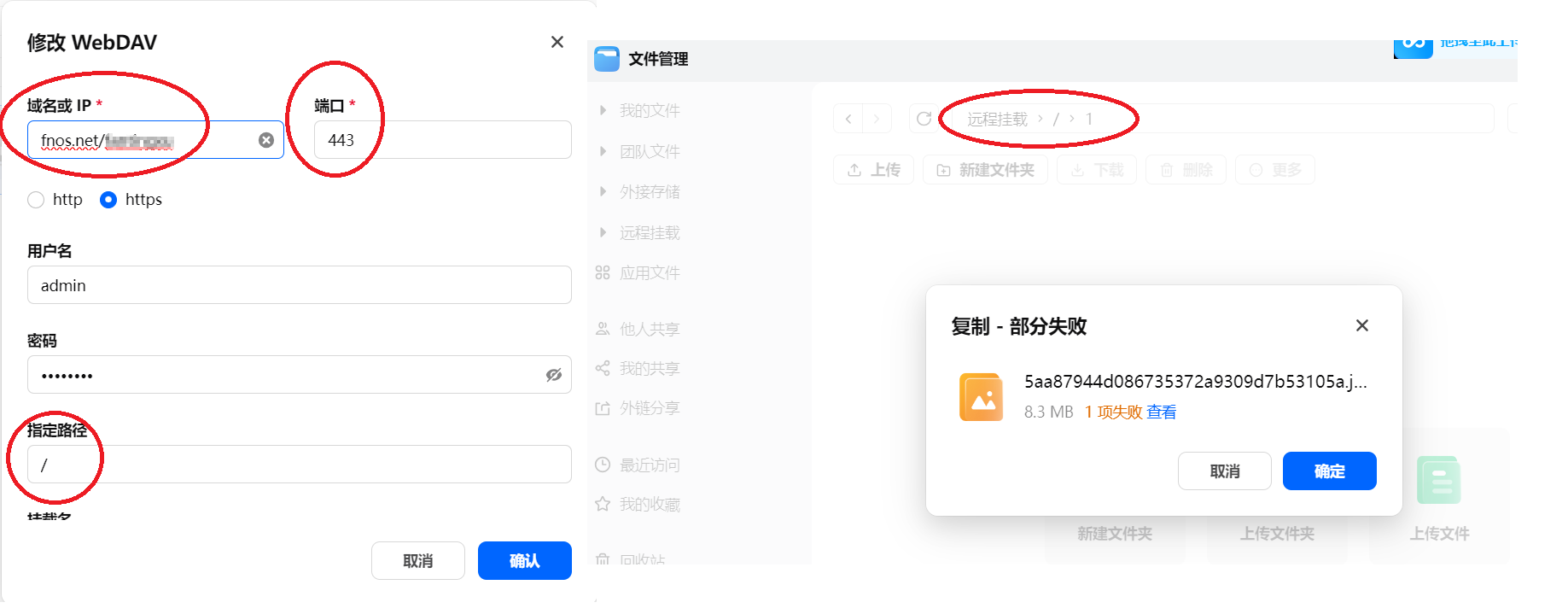
Task: Click the image file thumbnail icon
Action: (x=982, y=397)
